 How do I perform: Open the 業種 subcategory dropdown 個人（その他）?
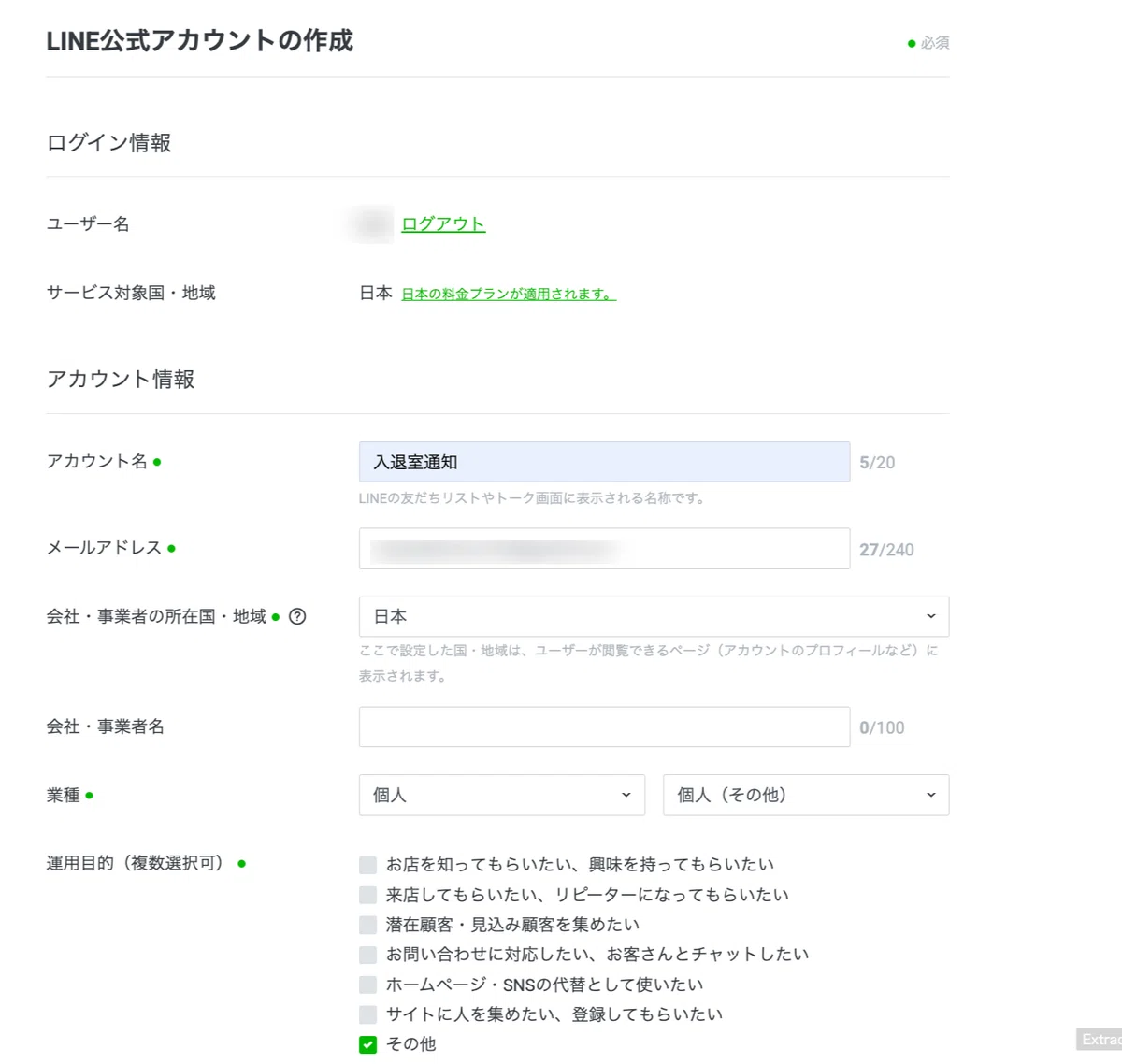tap(806, 795)
